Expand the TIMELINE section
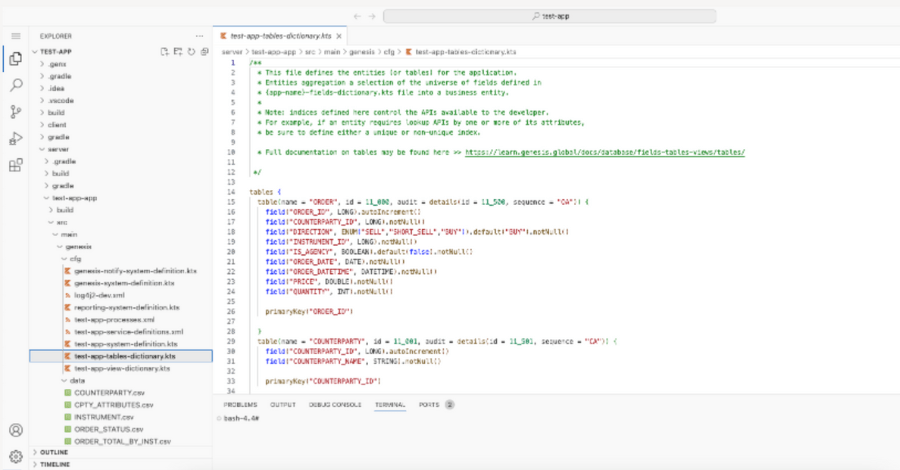900x470 pixels. 55,464
